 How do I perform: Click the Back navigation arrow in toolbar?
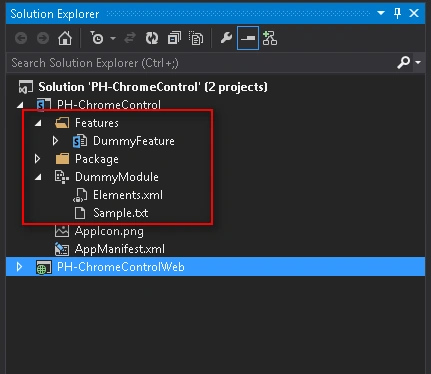click(x=21, y=38)
